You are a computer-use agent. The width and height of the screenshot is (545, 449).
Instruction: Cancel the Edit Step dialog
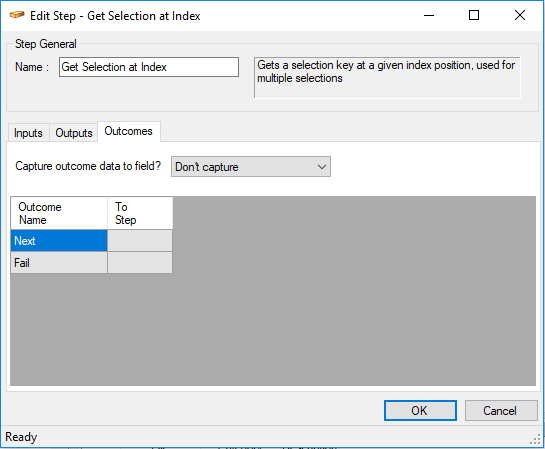point(501,411)
